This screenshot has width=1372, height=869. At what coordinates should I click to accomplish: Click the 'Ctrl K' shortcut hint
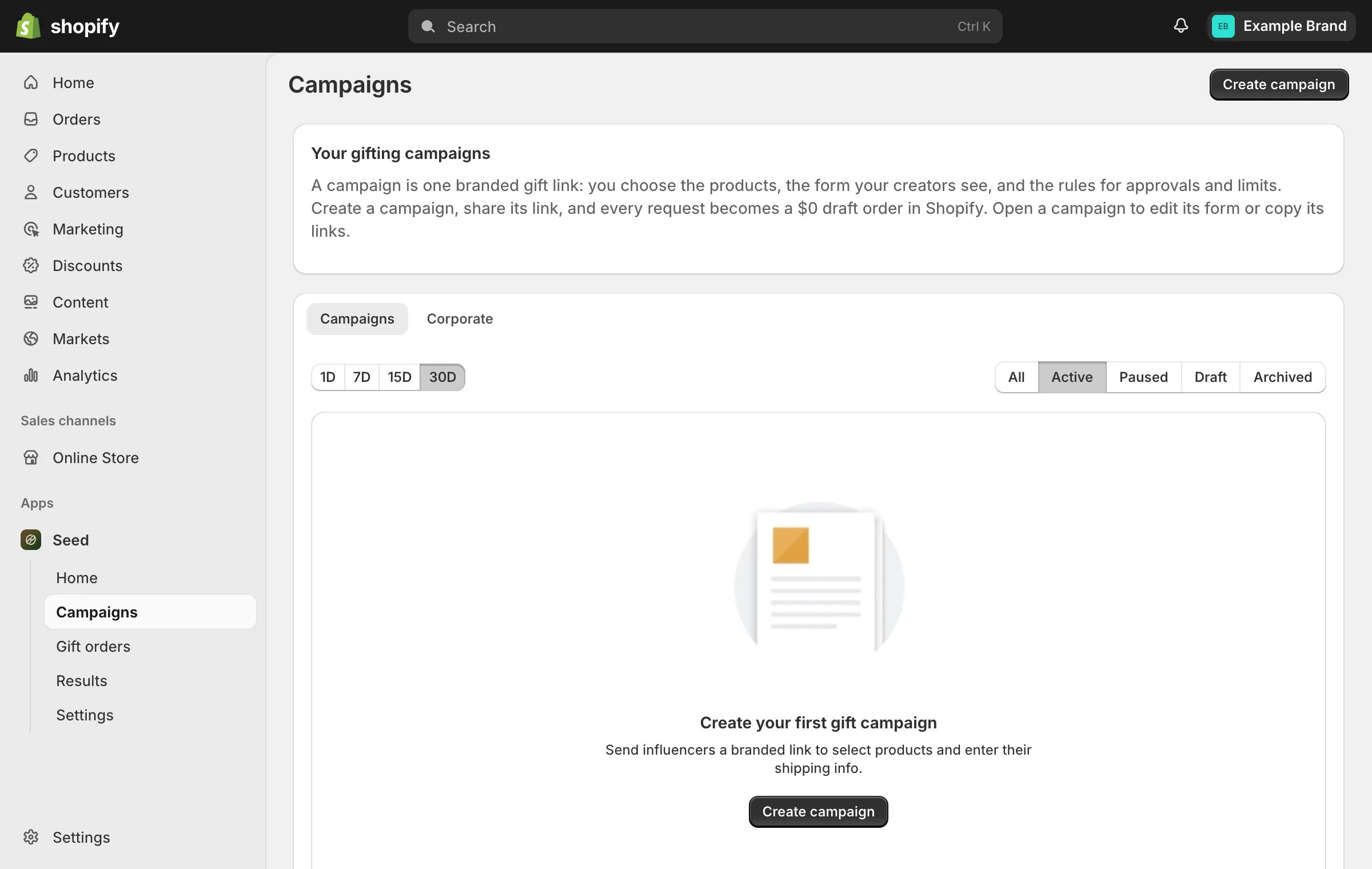coord(974,26)
